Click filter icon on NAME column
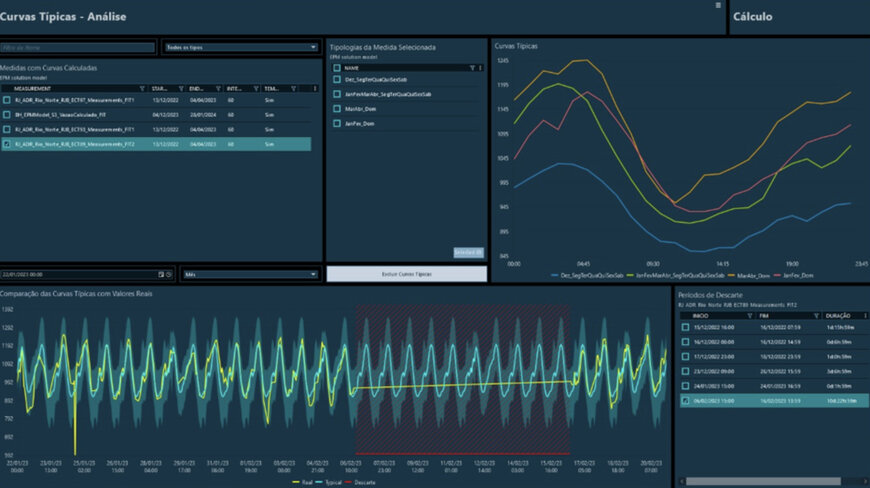This screenshot has width=870, height=488. tap(472, 68)
